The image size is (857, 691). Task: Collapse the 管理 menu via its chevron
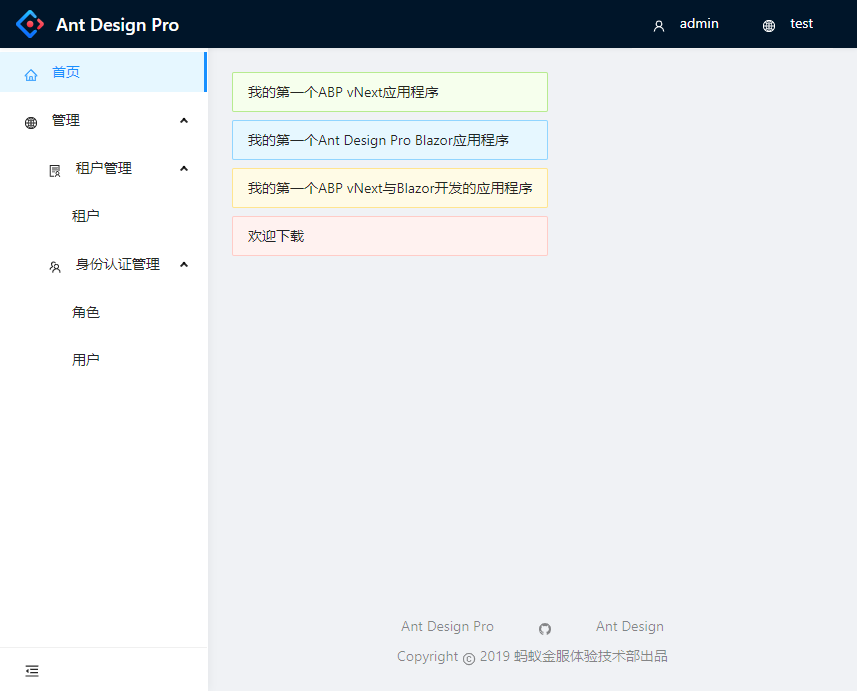click(x=183, y=120)
